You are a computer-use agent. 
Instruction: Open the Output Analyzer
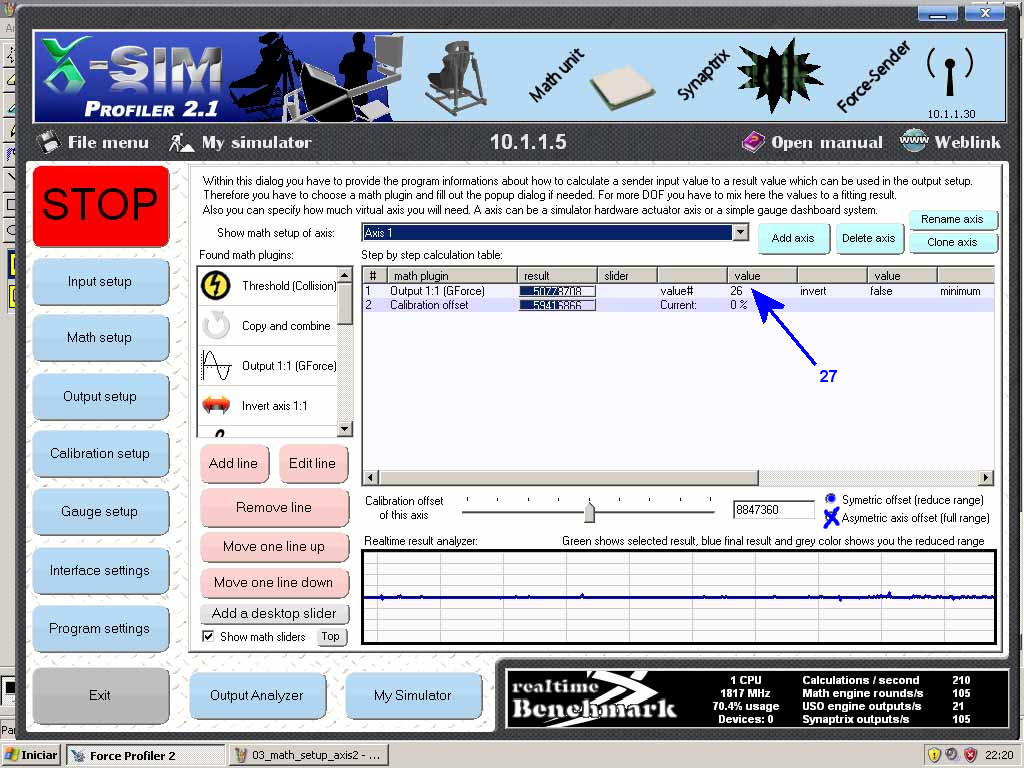pos(257,696)
